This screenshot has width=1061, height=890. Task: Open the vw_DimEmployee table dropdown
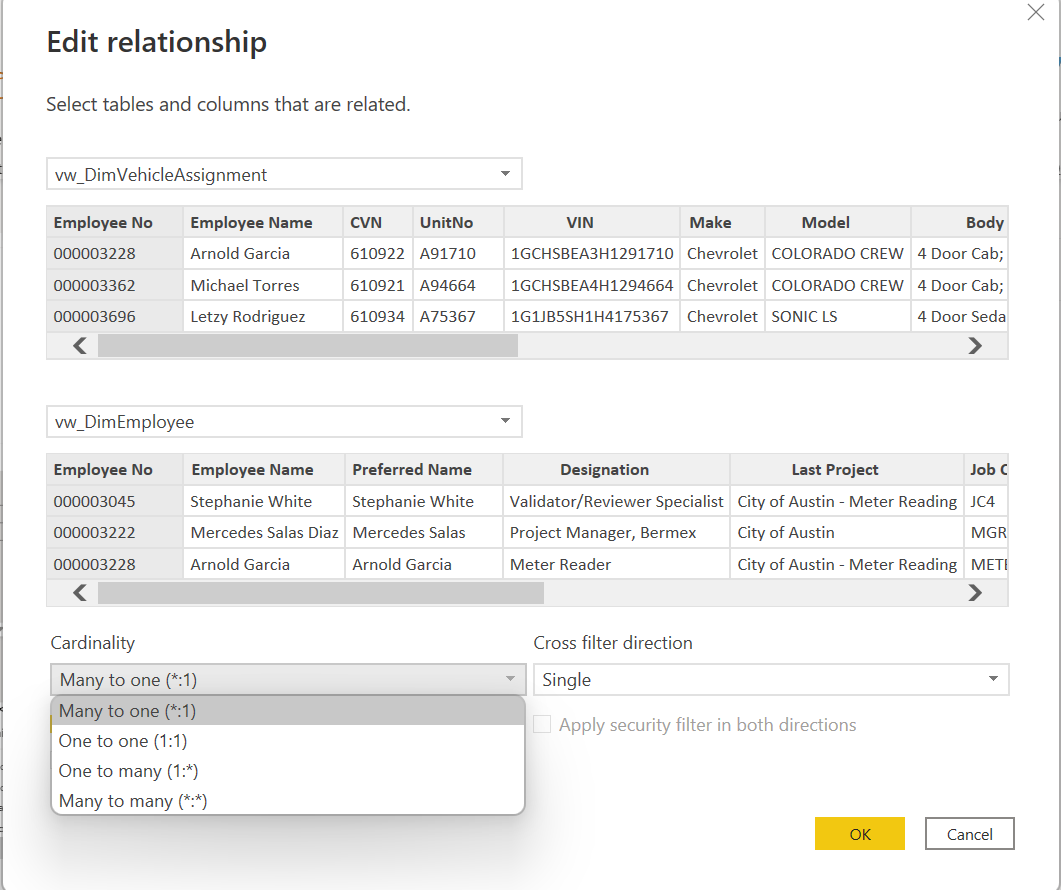click(x=506, y=421)
